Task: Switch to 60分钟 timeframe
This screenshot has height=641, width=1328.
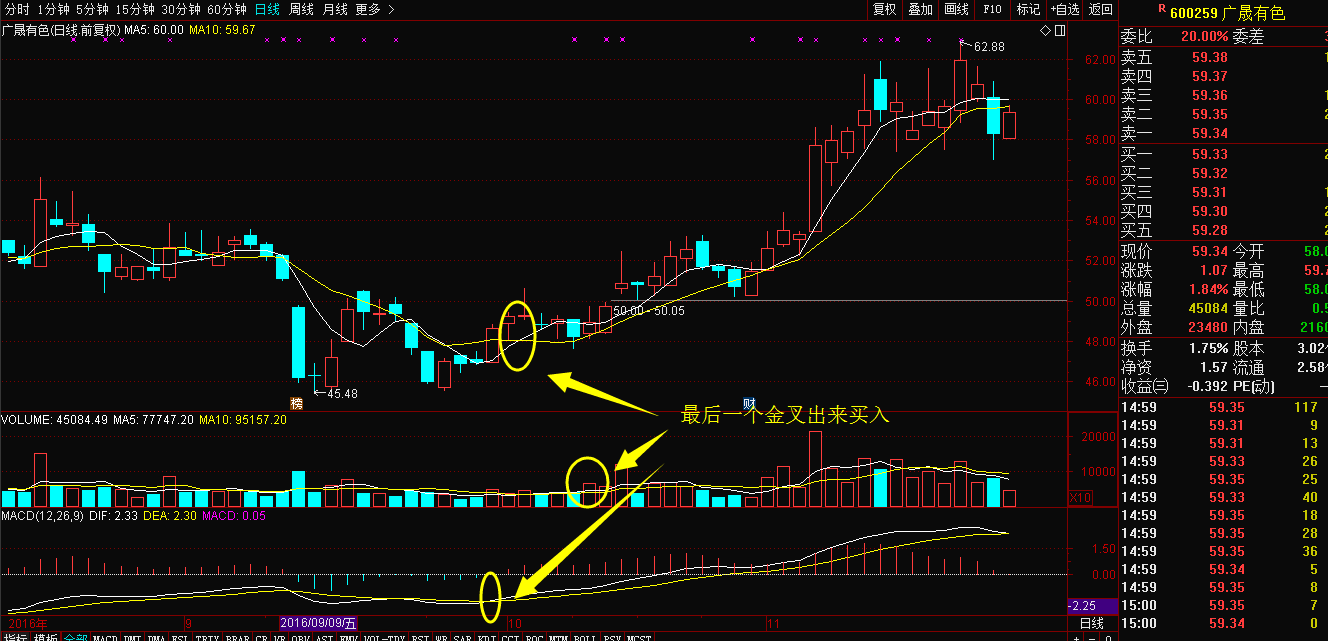Action: pyautogui.click(x=227, y=9)
